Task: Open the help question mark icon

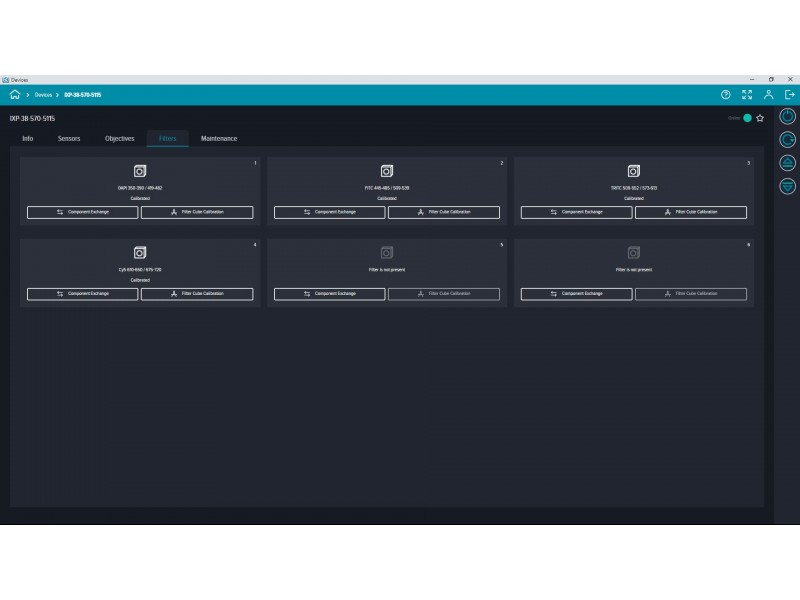Action: click(726, 94)
